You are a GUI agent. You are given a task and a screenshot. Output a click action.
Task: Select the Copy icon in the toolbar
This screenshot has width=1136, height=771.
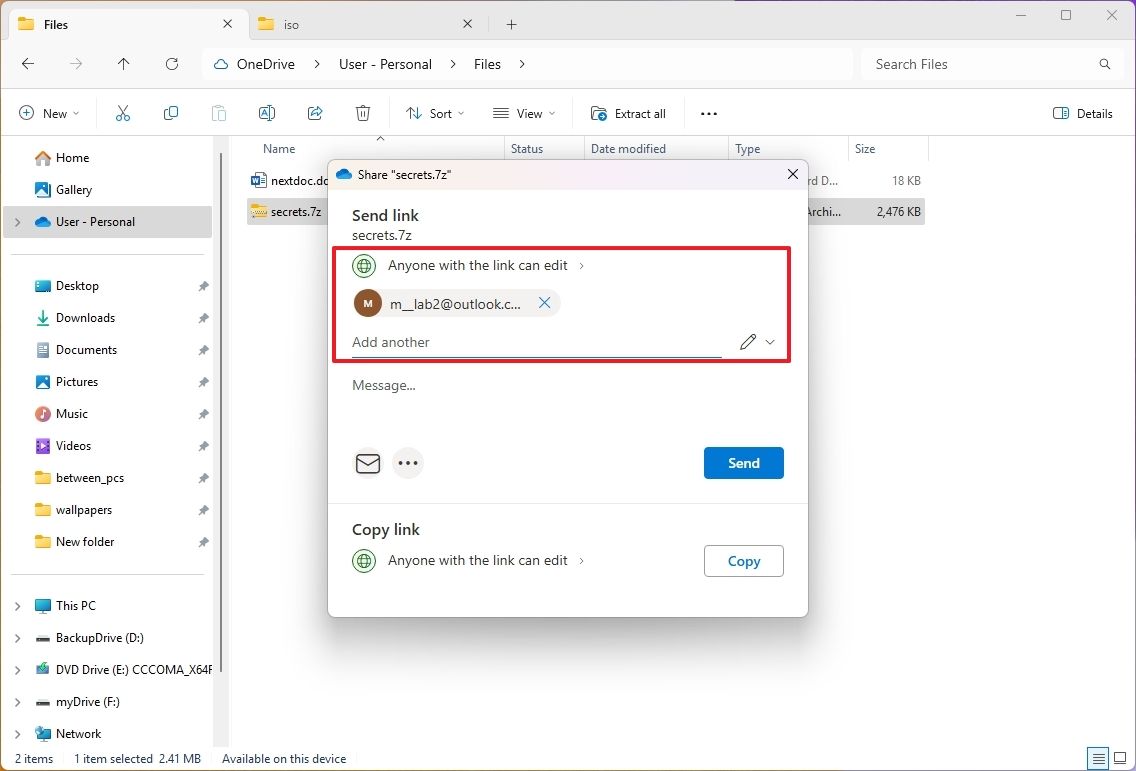pyautogui.click(x=171, y=113)
